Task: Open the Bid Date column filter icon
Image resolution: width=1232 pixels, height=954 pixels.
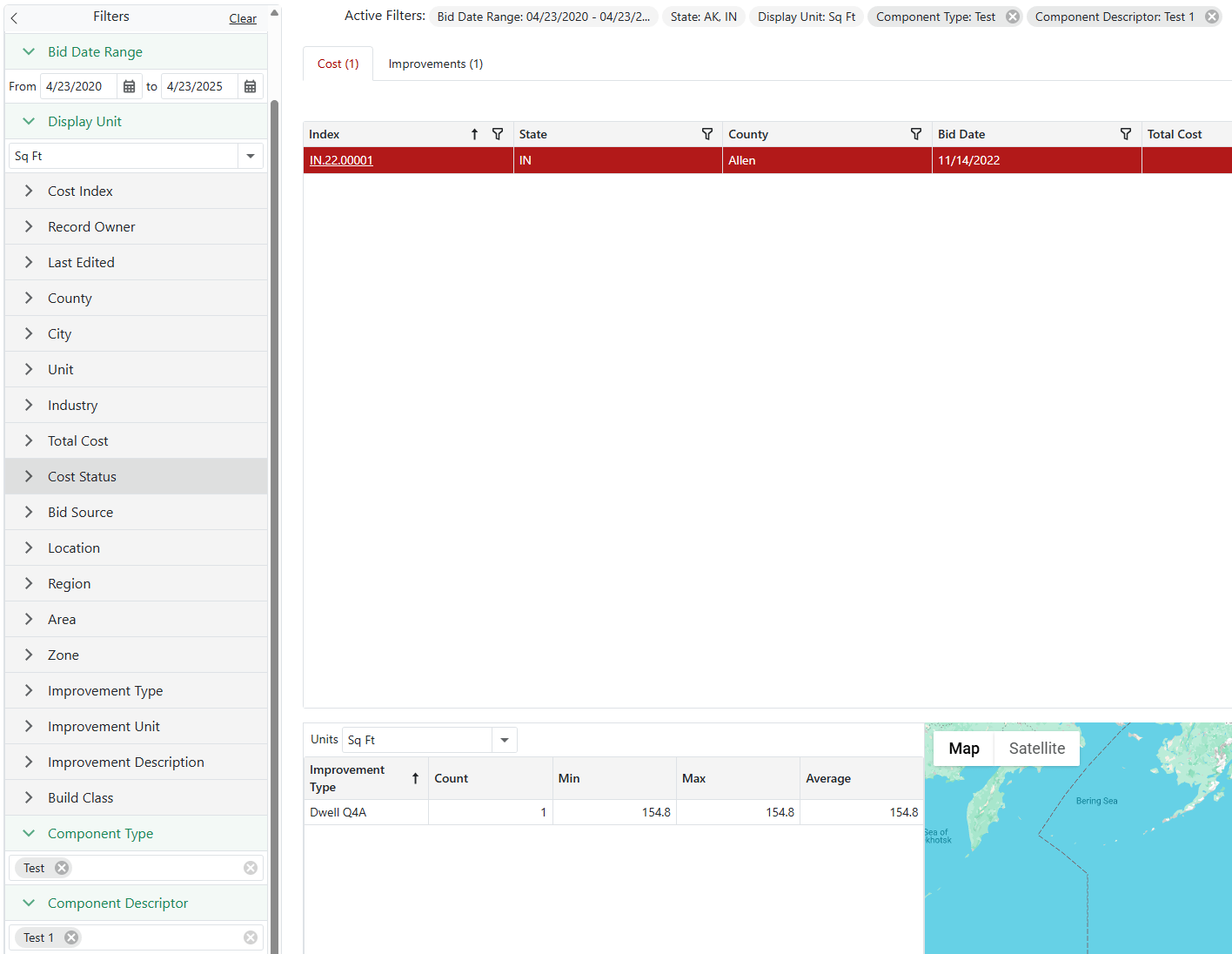Action: pyautogui.click(x=1126, y=134)
